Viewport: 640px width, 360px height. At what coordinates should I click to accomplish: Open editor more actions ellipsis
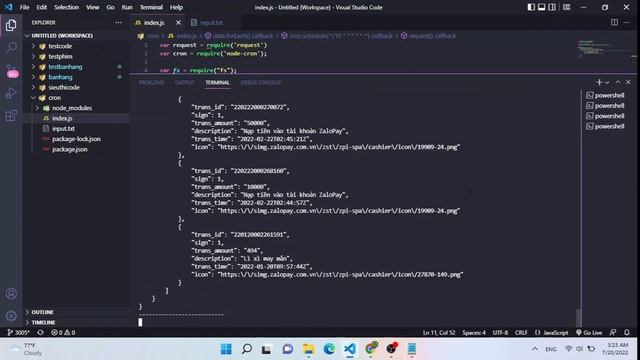tap(627, 22)
